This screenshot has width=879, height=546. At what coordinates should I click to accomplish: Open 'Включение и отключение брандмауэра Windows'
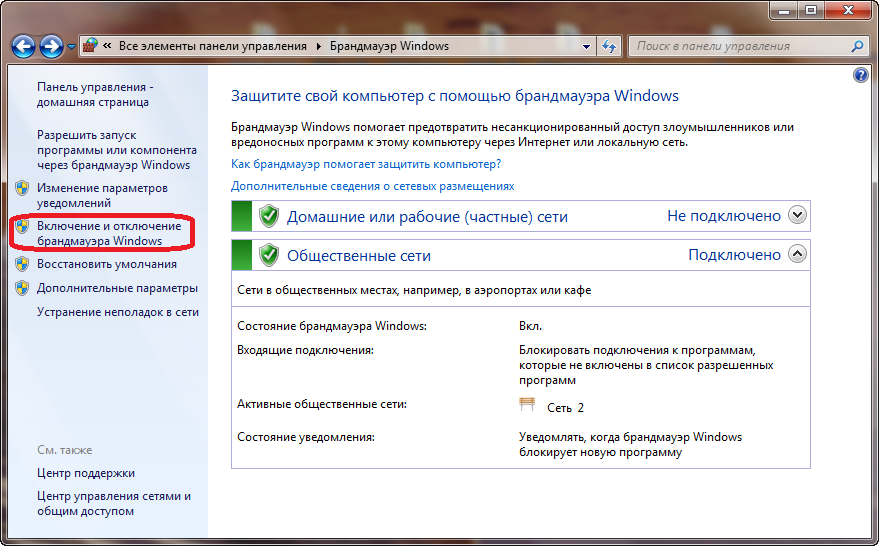pyautogui.click(x=109, y=233)
